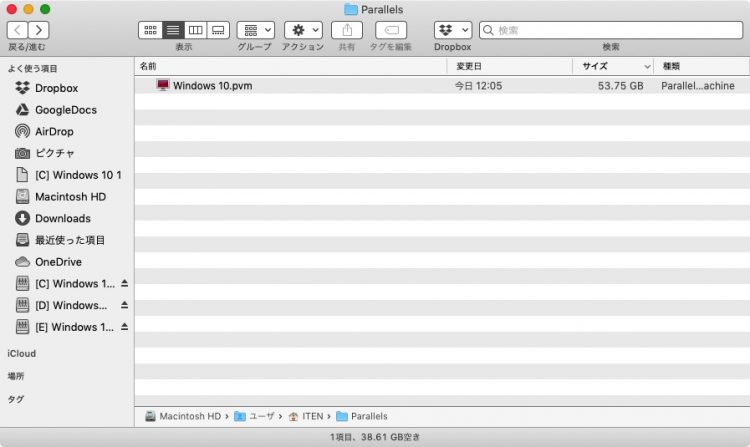The image size is (750, 447).
Task: Expand the Locations (場所) sidebar section
Action: coord(16,376)
